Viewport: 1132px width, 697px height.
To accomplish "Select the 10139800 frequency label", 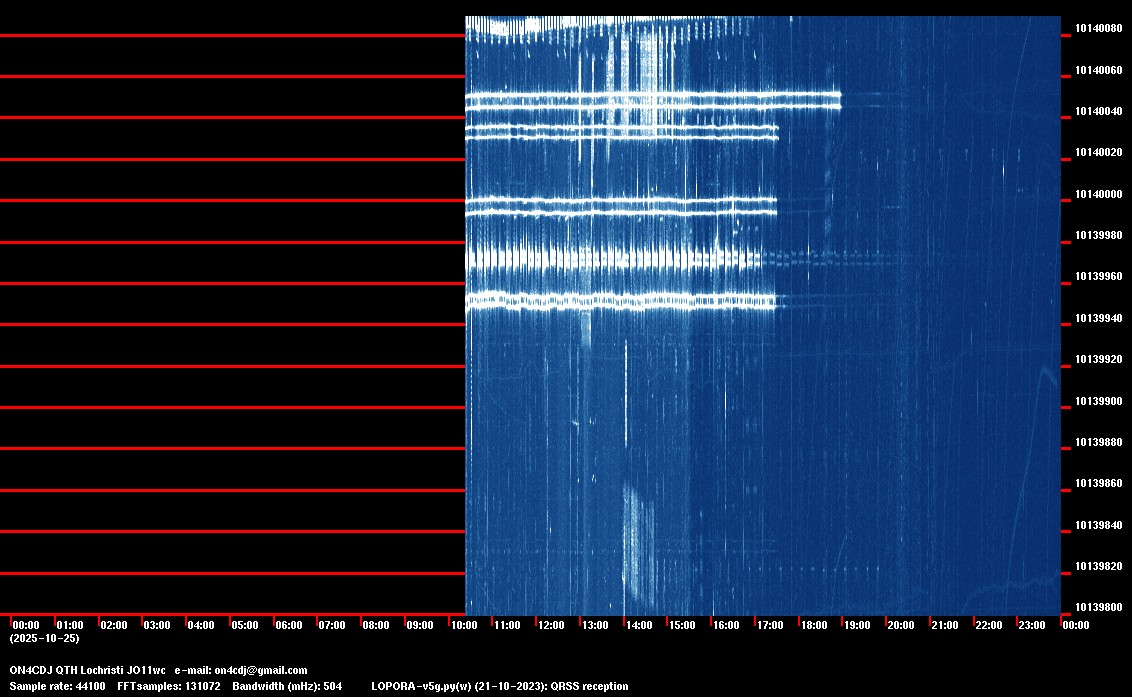I will 1099,608.
